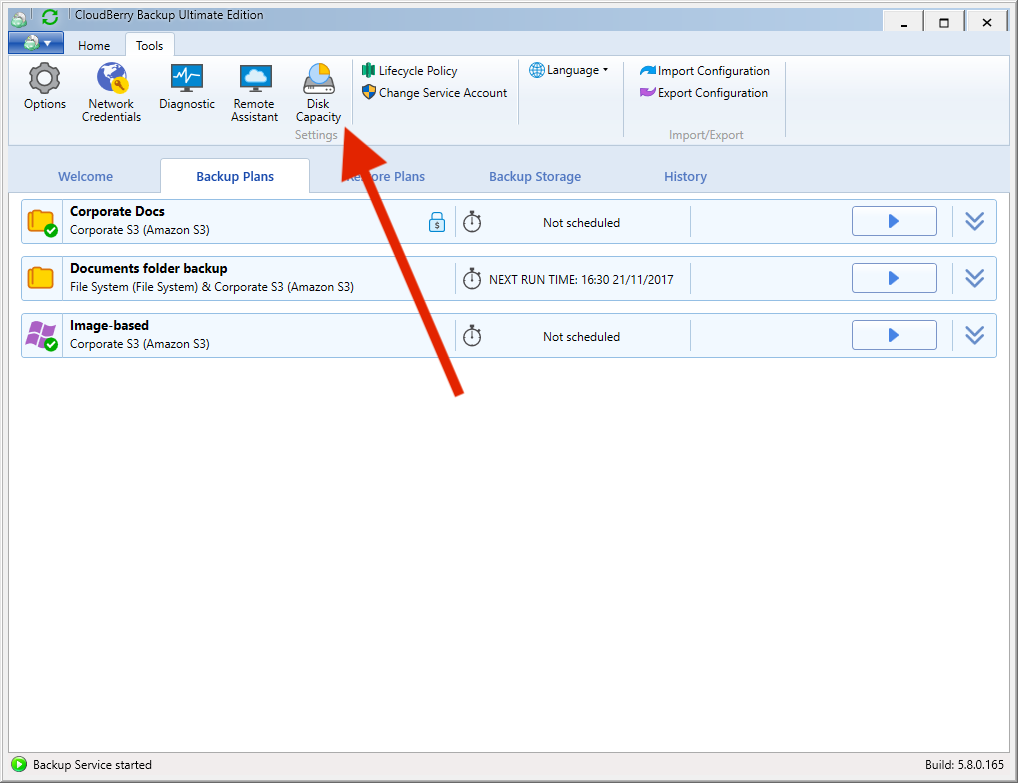
Task: Click the Documents folder backup folder icon
Action: [40, 278]
